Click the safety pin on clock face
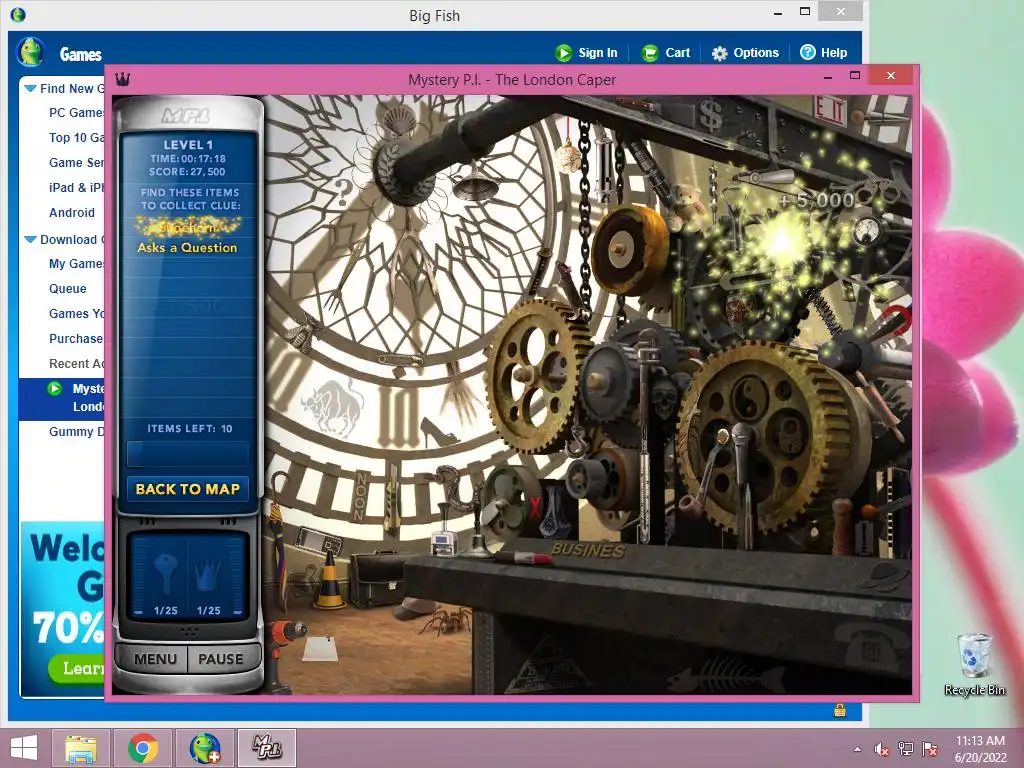The height and width of the screenshot is (768, 1024). point(400,359)
